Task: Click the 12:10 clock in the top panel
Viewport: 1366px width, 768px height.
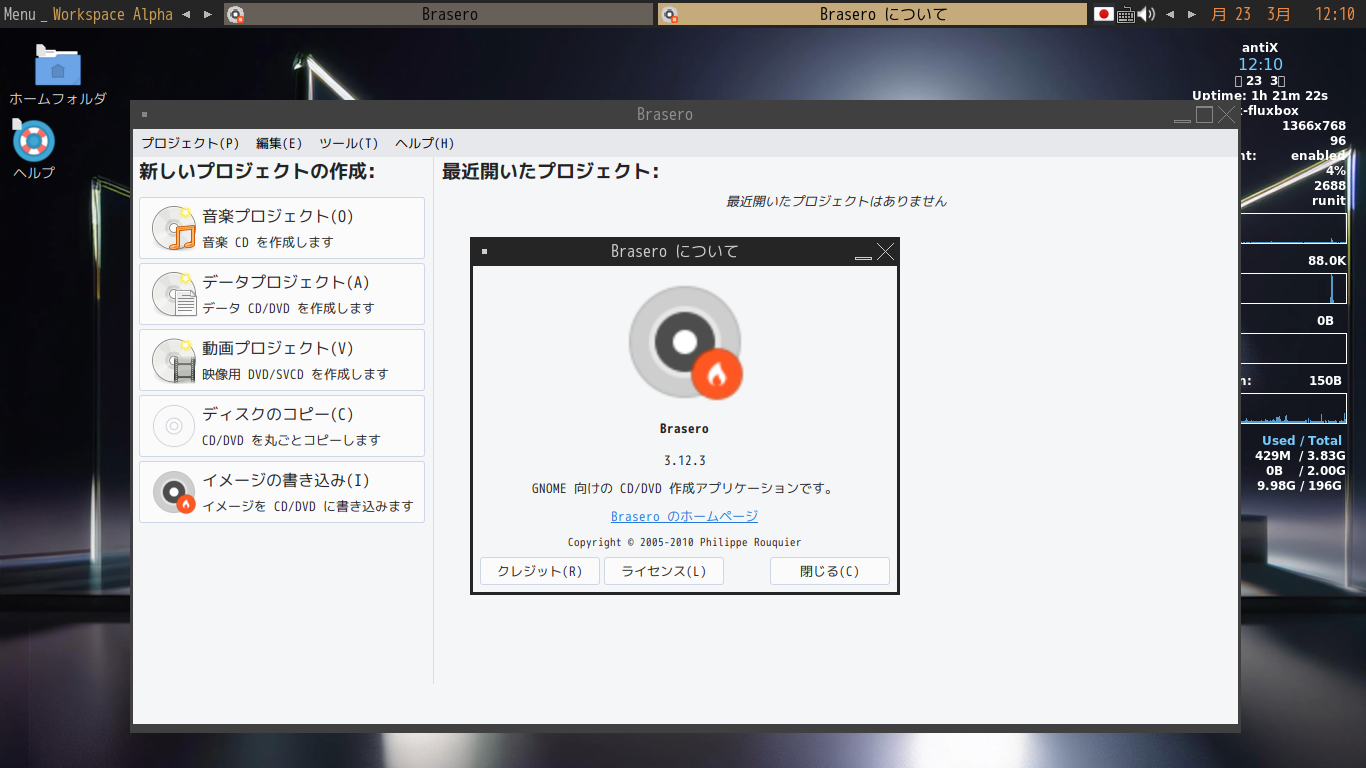Action: [1335, 14]
